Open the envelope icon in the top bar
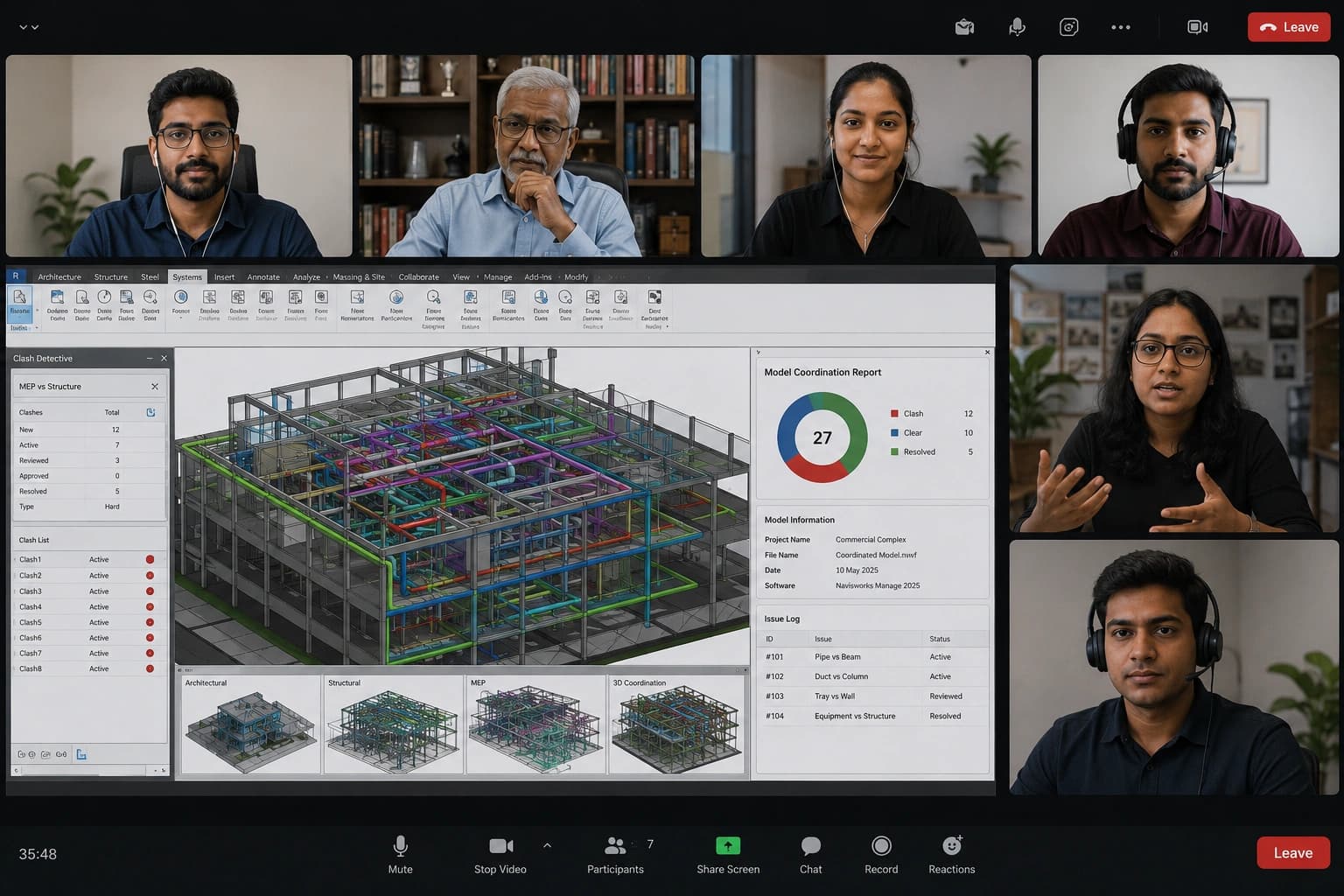The height and width of the screenshot is (896, 1344). (x=964, y=27)
